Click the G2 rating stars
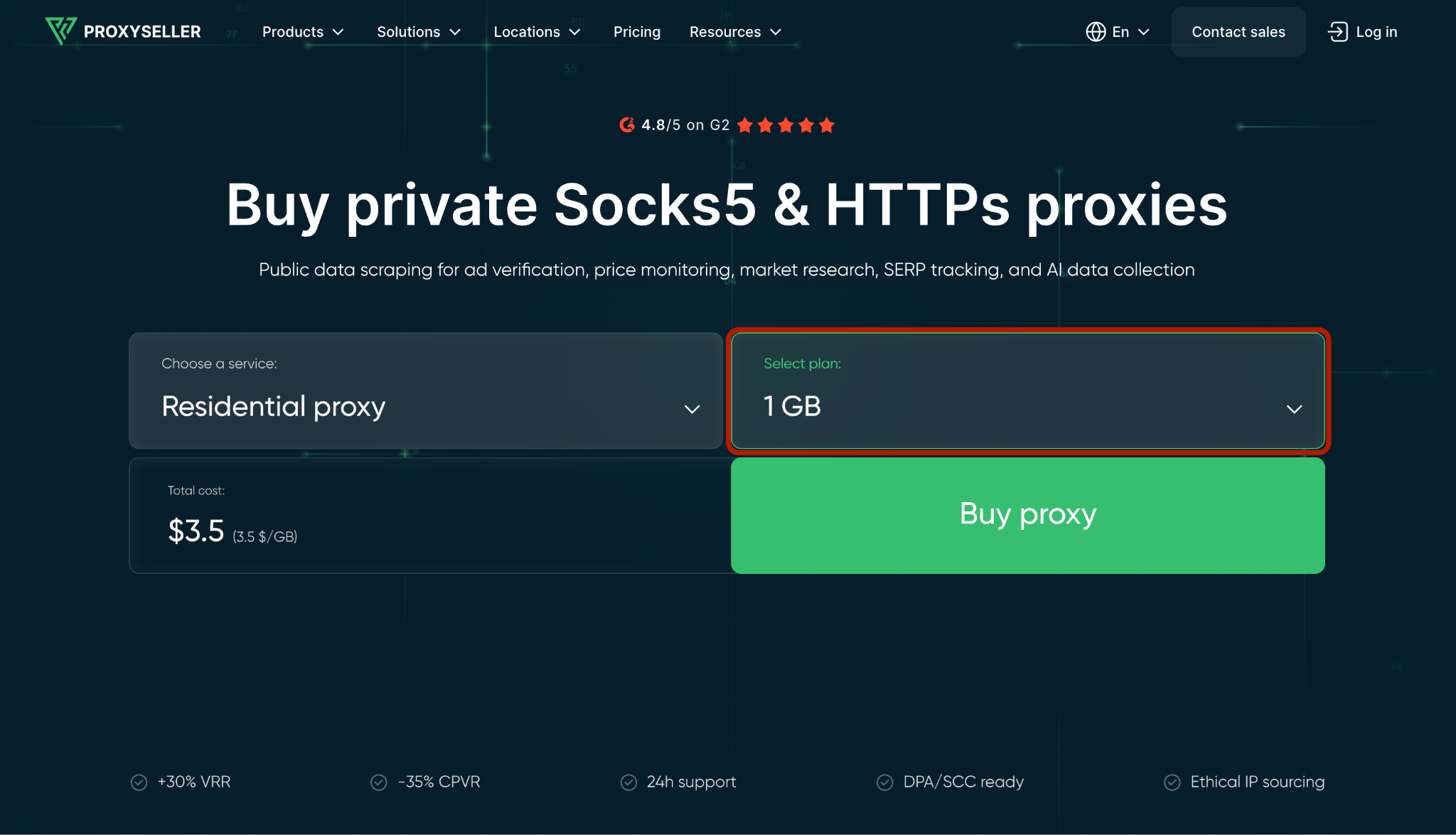Image resolution: width=1456 pixels, height=835 pixels. click(786, 125)
